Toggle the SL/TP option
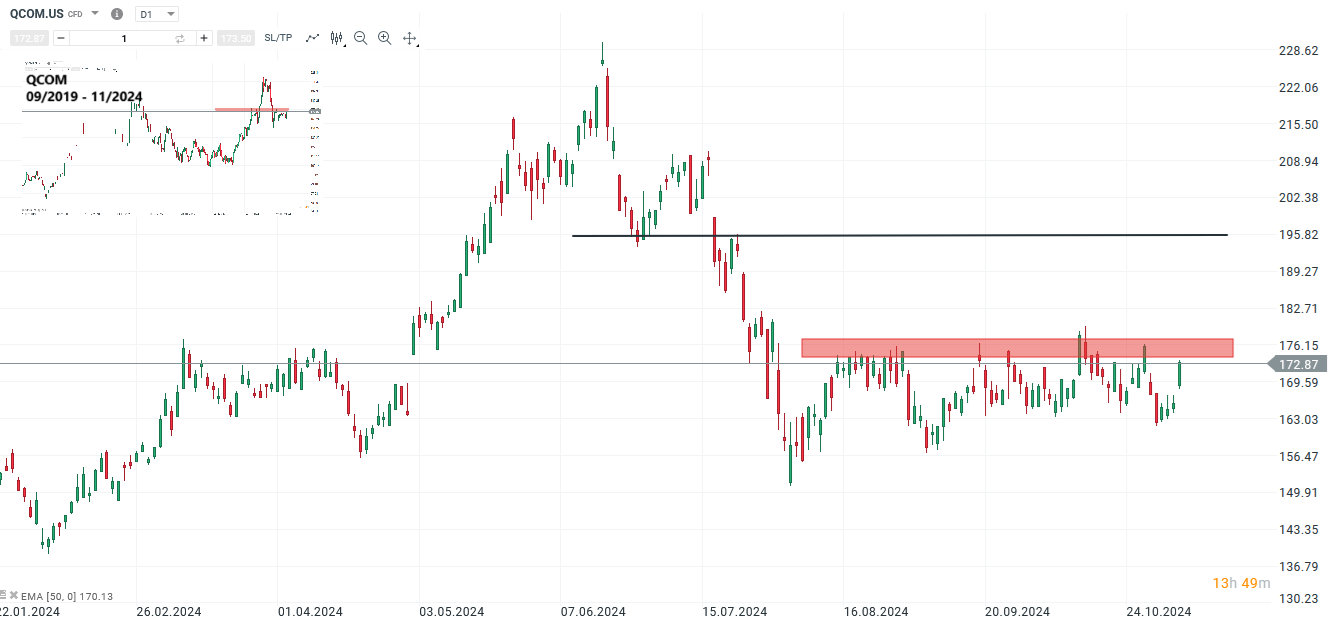 (x=278, y=38)
